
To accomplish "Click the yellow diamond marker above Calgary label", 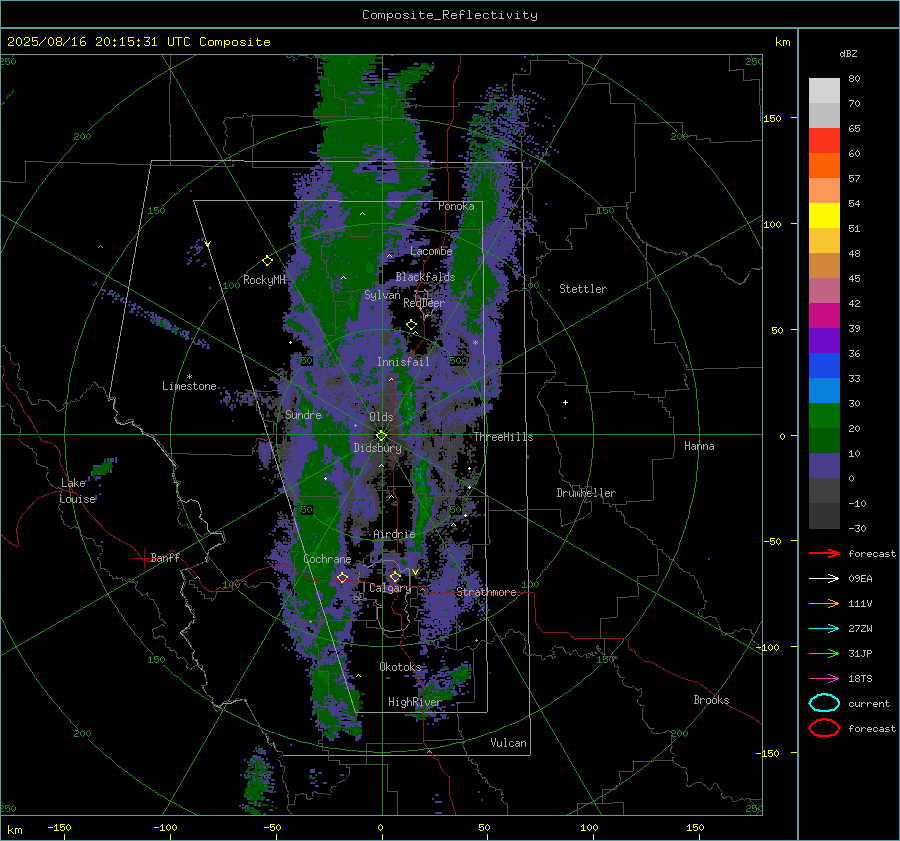I will [395, 576].
